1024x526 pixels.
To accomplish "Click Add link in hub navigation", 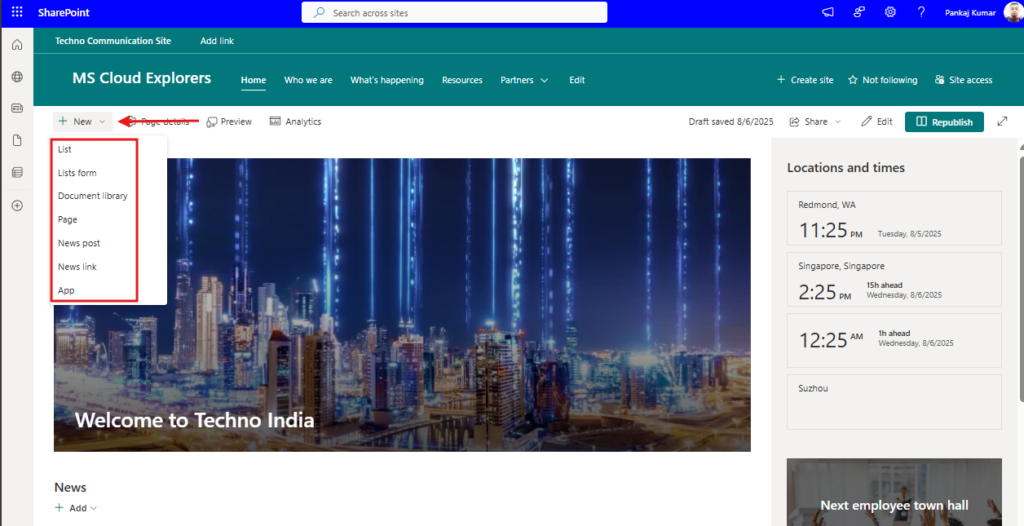I will tap(217, 41).
